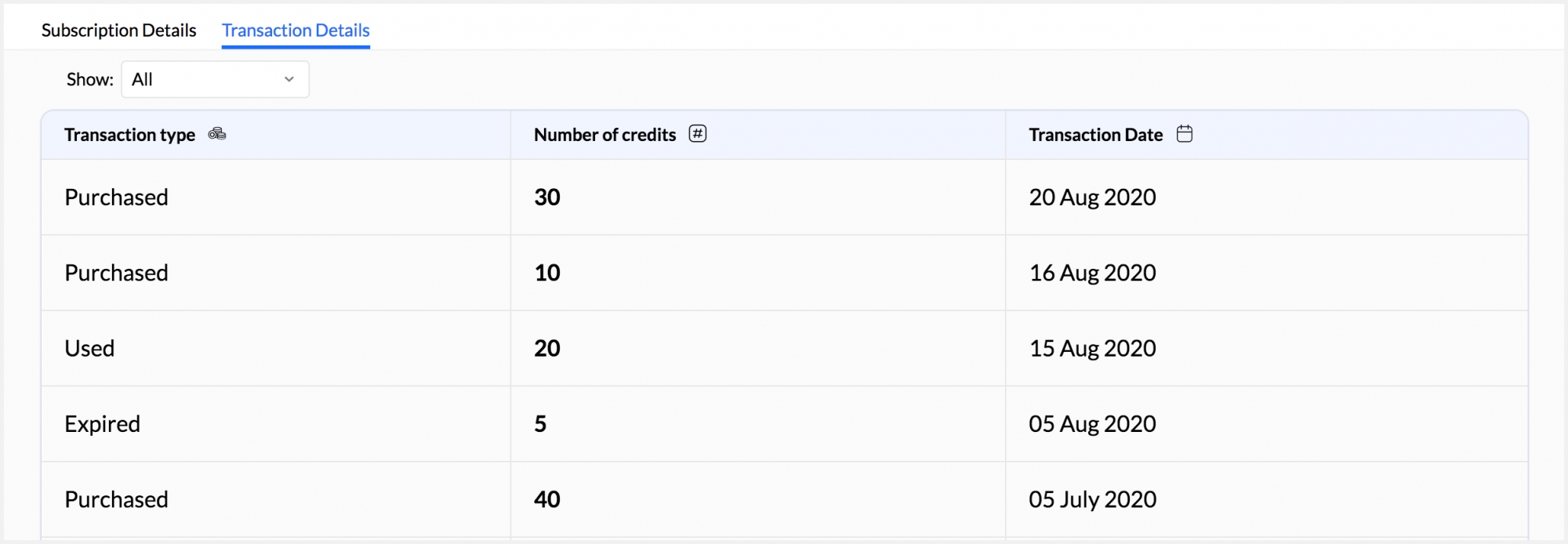Viewport: 1568px width, 544px height.
Task: Click the calendar icon beside Transaction Date
Action: (x=1185, y=134)
